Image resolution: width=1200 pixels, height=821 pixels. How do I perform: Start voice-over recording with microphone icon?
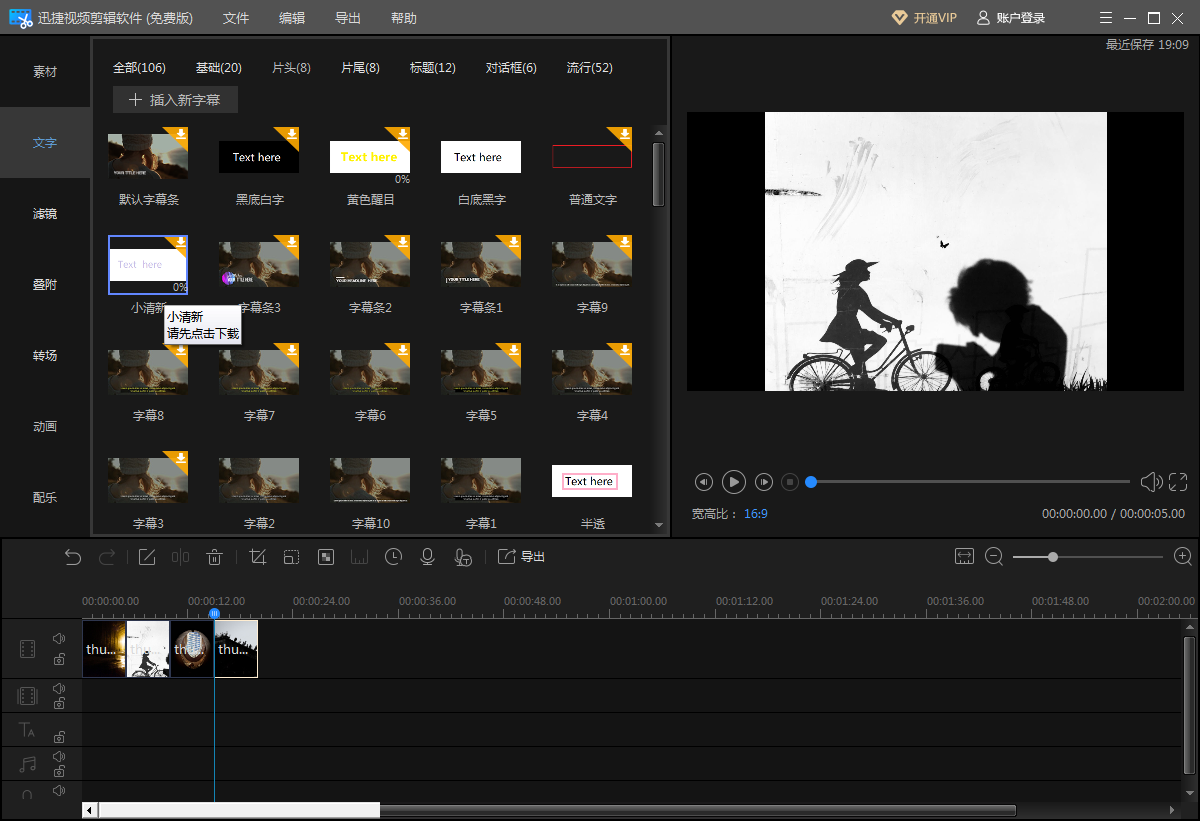427,557
